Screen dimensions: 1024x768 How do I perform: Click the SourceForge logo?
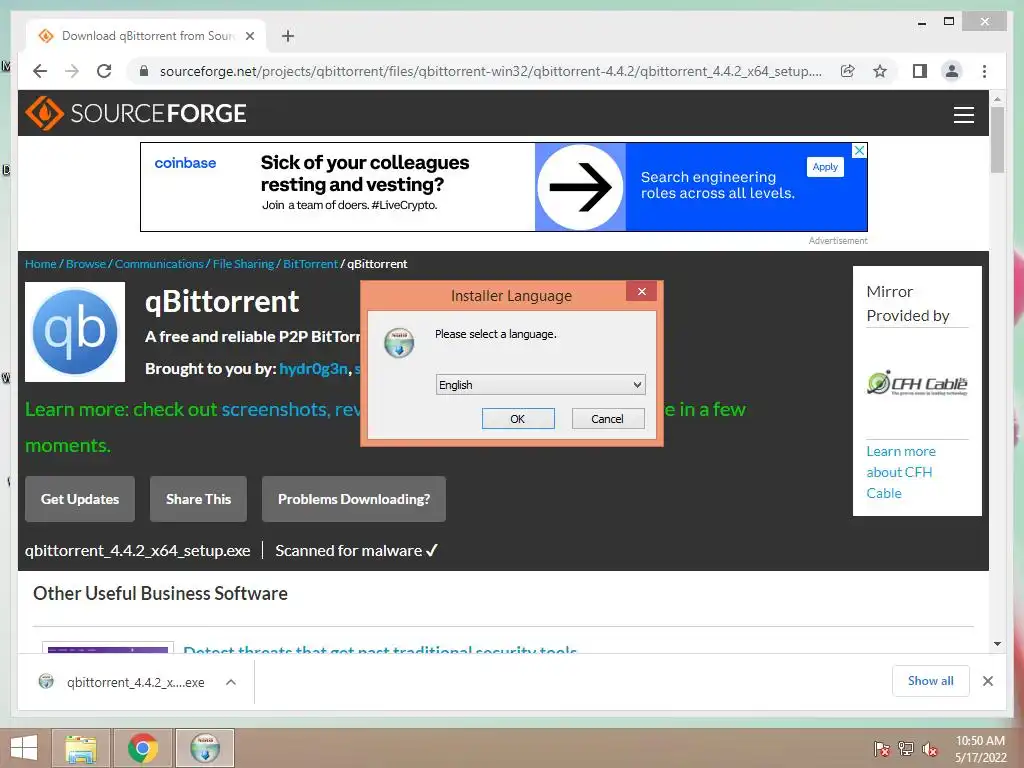136,114
